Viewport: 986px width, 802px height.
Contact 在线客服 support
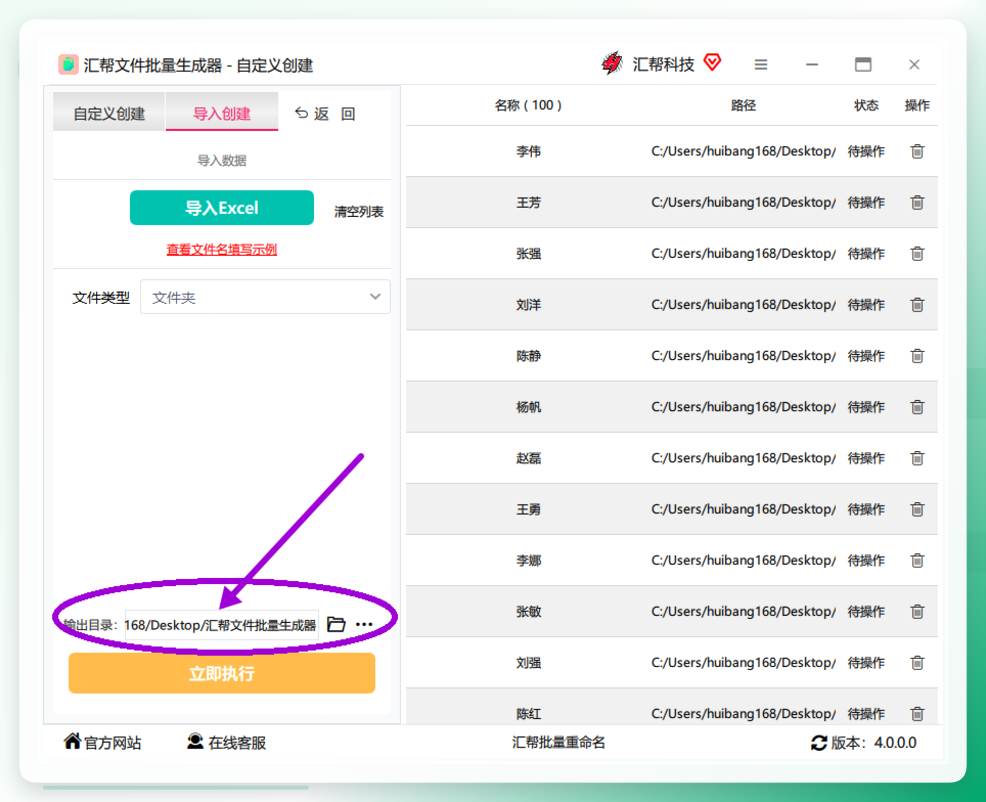click(226, 742)
